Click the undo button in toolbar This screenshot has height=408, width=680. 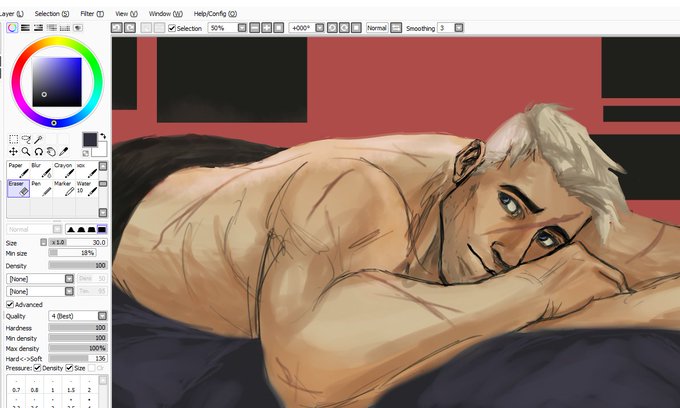(117, 28)
